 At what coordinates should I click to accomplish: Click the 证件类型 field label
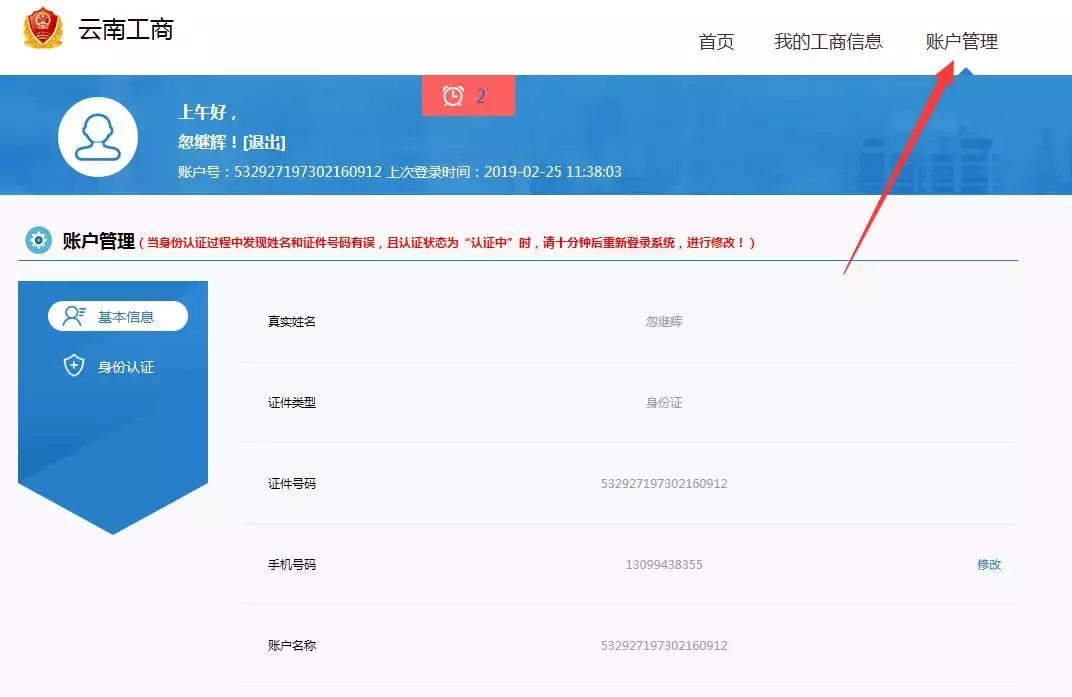tap(292, 403)
